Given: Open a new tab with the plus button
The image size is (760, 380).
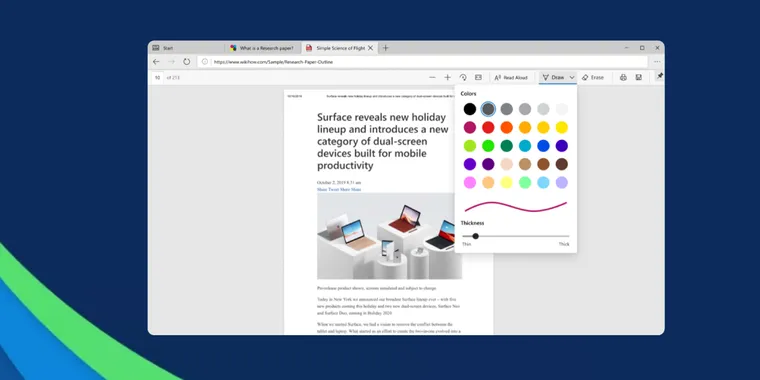Looking at the screenshot, I should pyautogui.click(x=385, y=48).
